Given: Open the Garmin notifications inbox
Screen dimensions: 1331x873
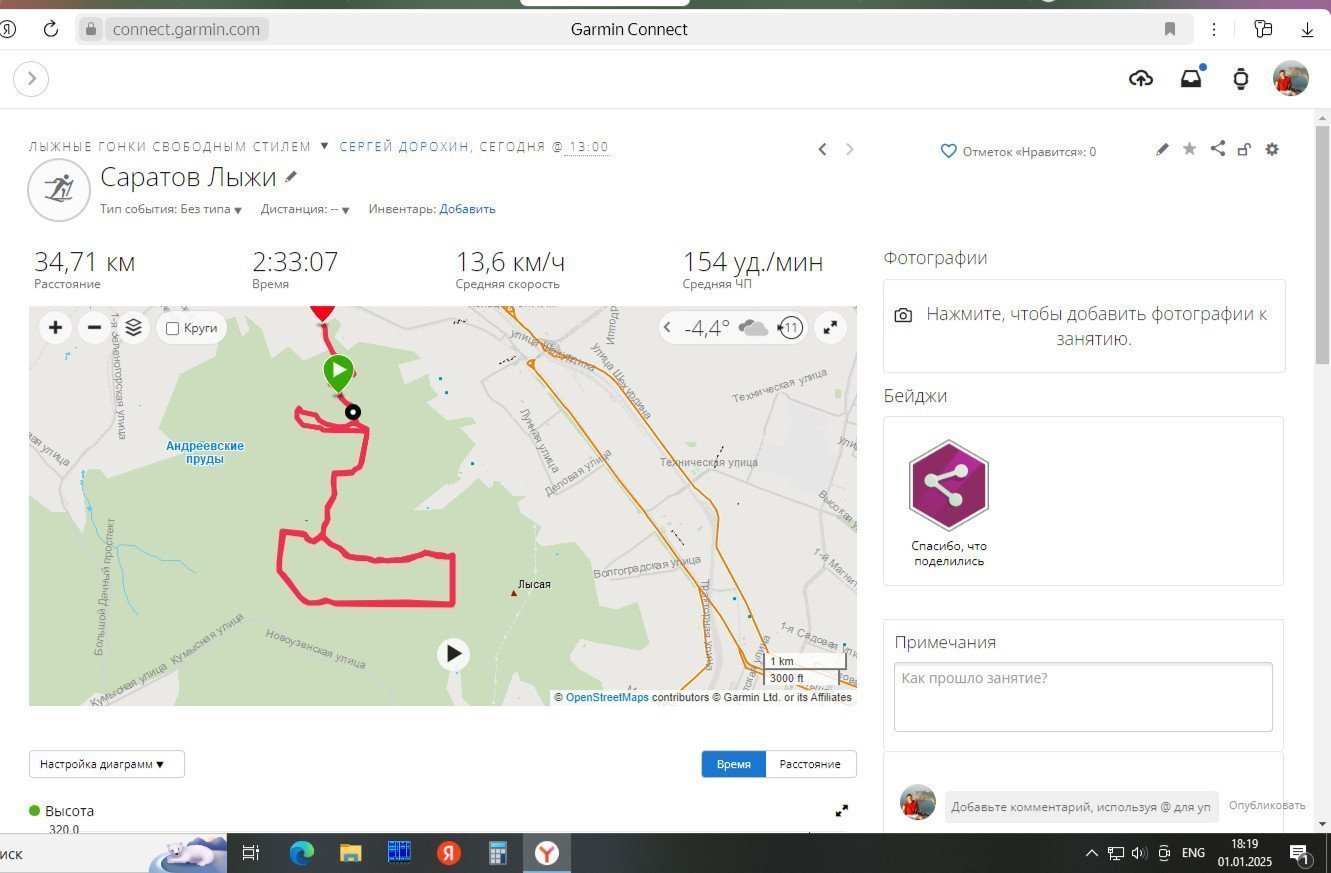Looking at the screenshot, I should tap(1191, 79).
